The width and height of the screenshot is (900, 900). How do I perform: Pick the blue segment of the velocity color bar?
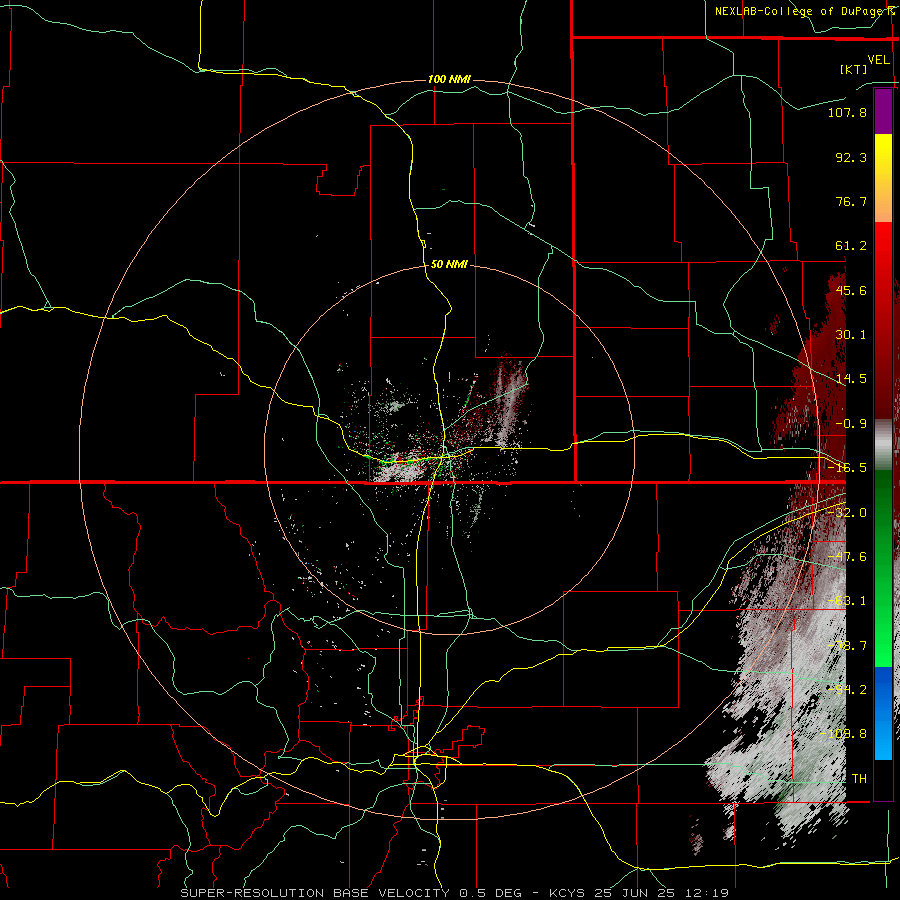[x=883, y=713]
